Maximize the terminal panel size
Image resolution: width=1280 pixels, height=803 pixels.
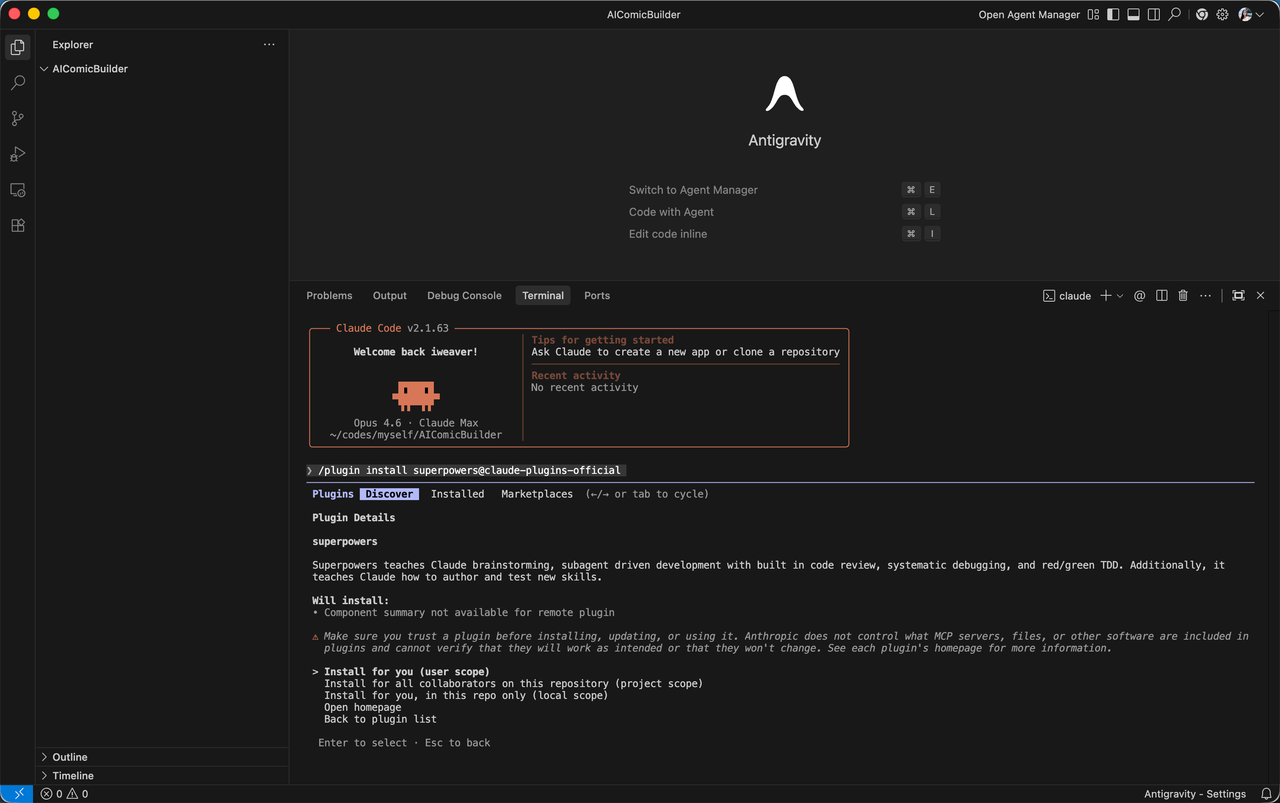[x=1238, y=296]
